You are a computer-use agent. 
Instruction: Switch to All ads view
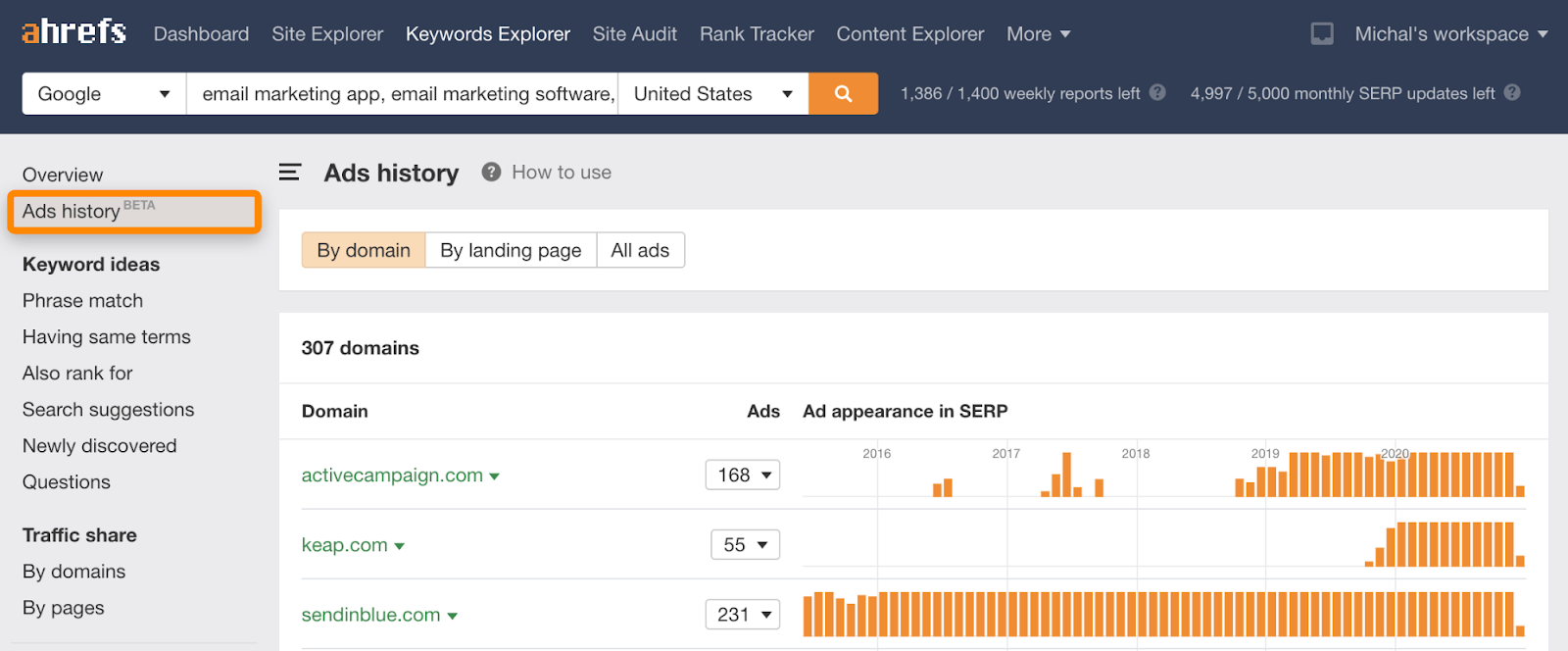pyautogui.click(x=640, y=250)
